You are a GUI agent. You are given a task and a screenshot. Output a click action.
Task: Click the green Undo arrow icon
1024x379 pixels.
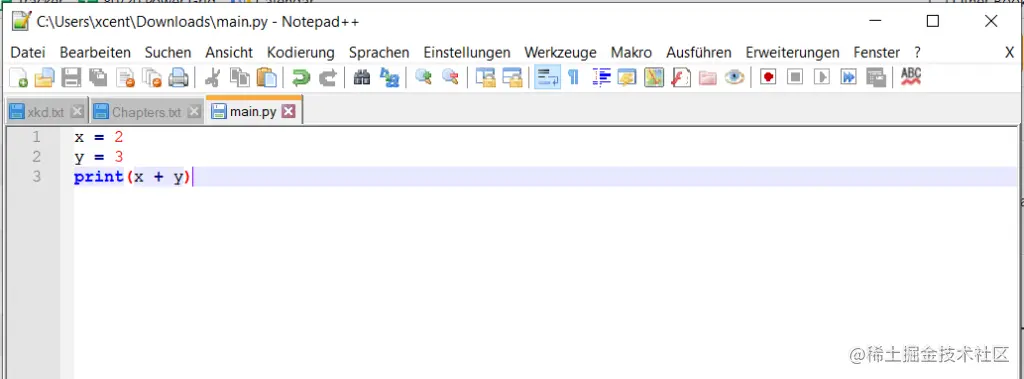tap(300, 78)
